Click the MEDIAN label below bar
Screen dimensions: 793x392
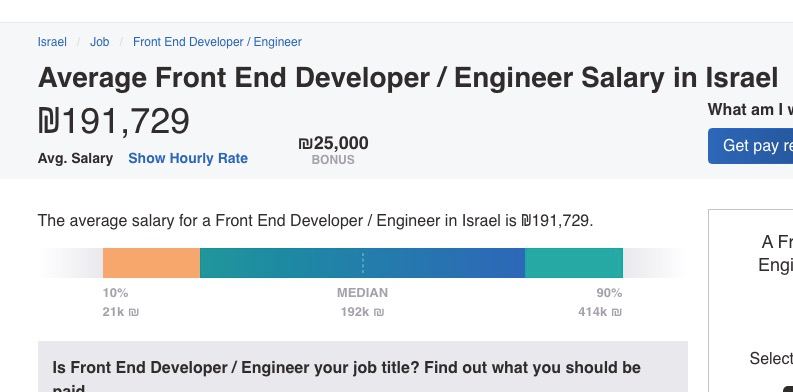[363, 293]
